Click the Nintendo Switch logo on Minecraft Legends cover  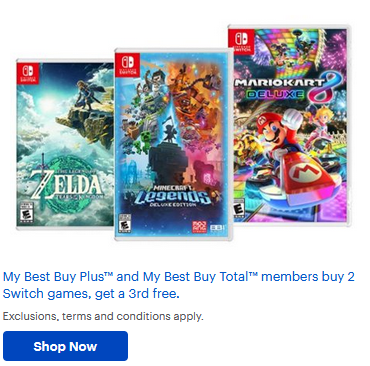(127, 63)
